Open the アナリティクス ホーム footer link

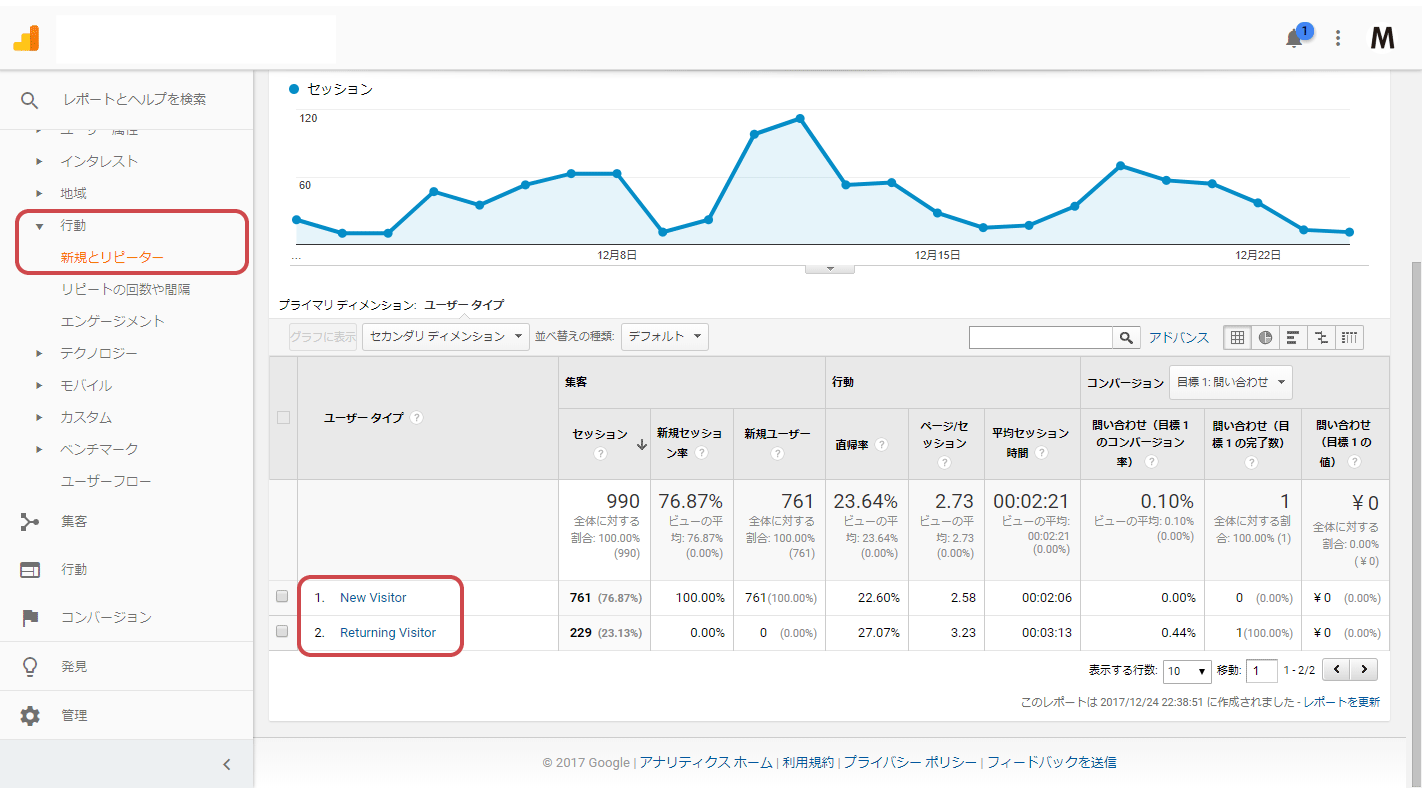pos(706,762)
